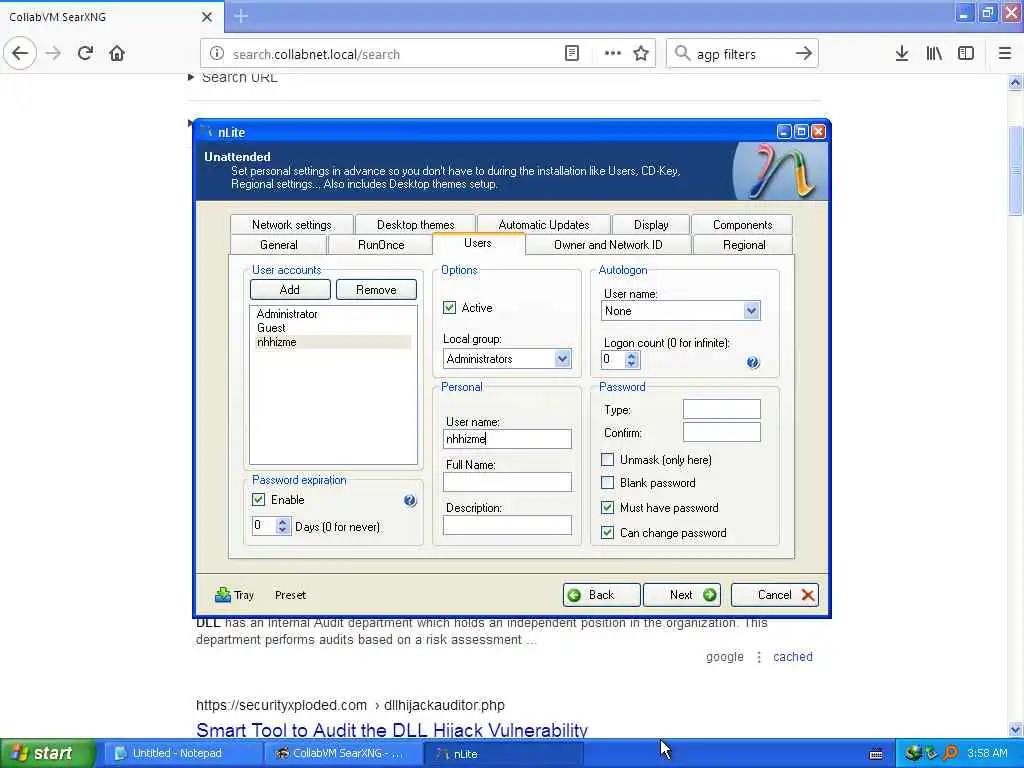This screenshot has width=1024, height=768.
Task: Open the second system tray icon
Action: pyautogui.click(x=931, y=753)
